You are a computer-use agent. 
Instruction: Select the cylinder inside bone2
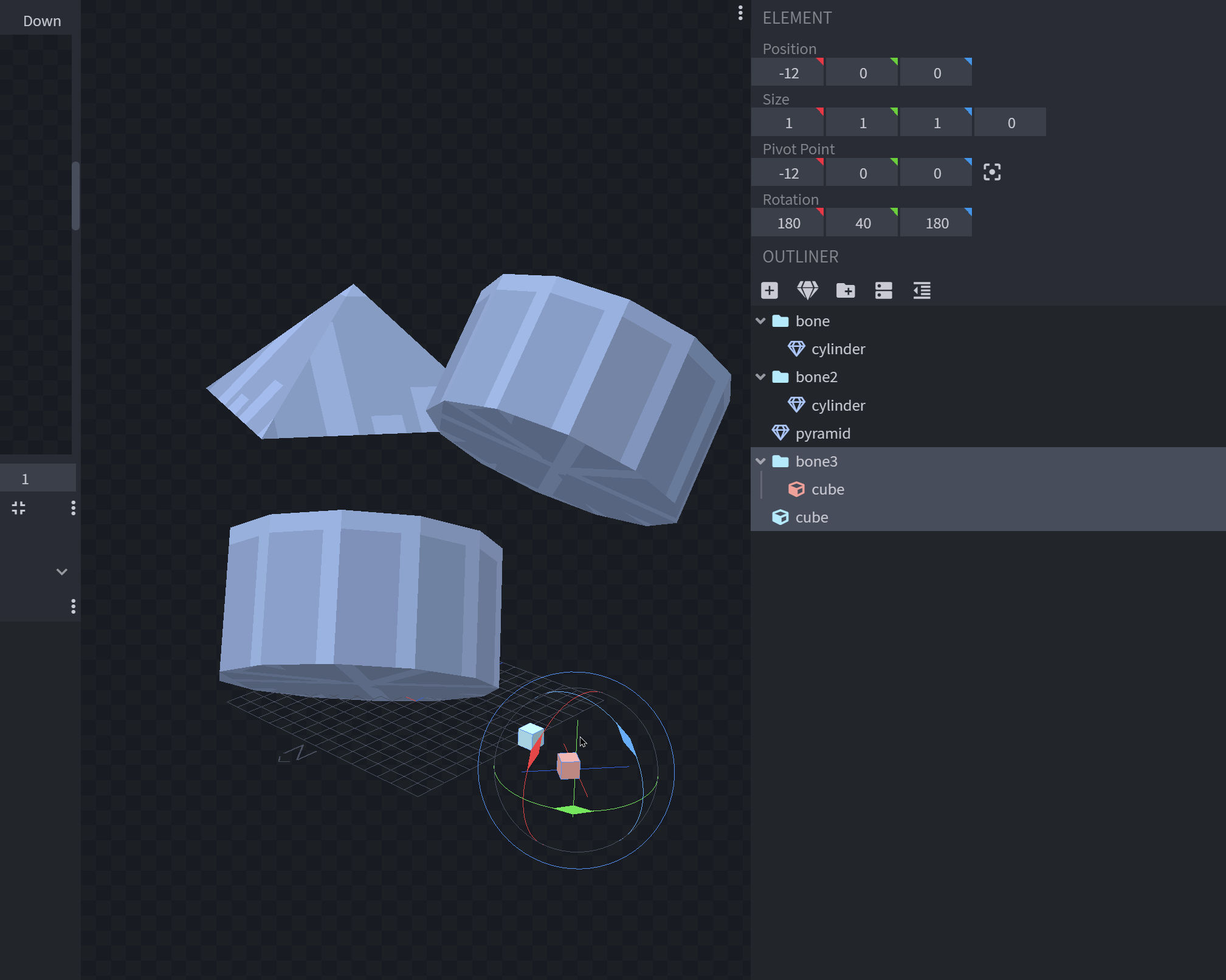(x=838, y=405)
